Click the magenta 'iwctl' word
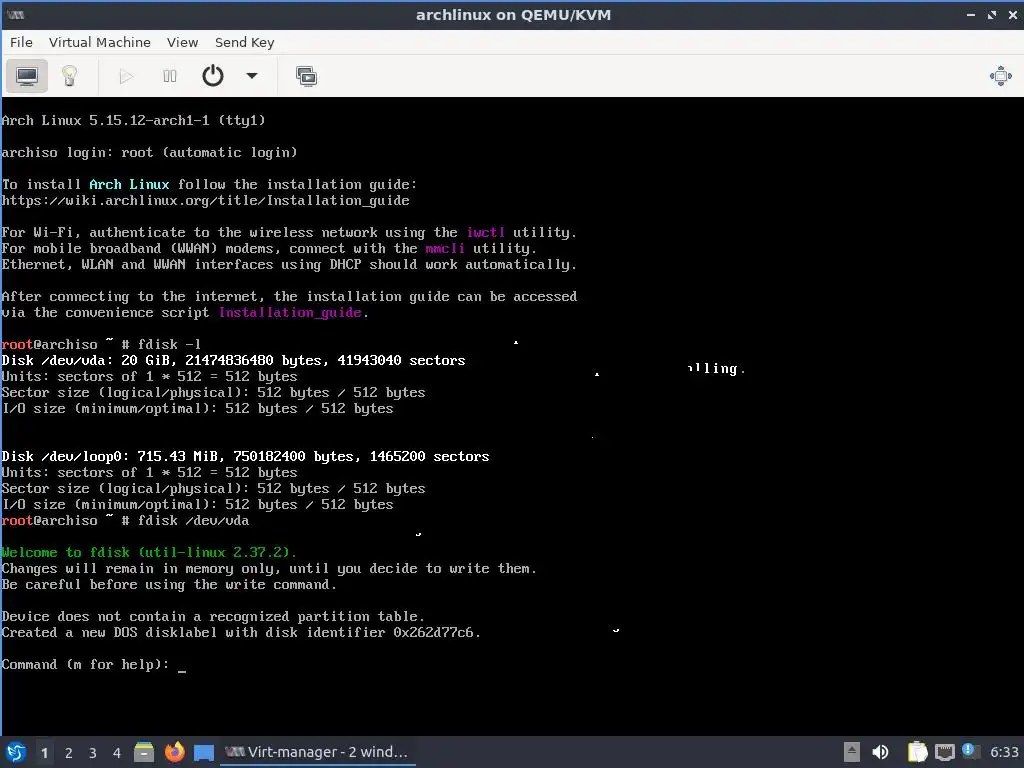Image resolution: width=1024 pixels, height=768 pixels. tap(485, 232)
